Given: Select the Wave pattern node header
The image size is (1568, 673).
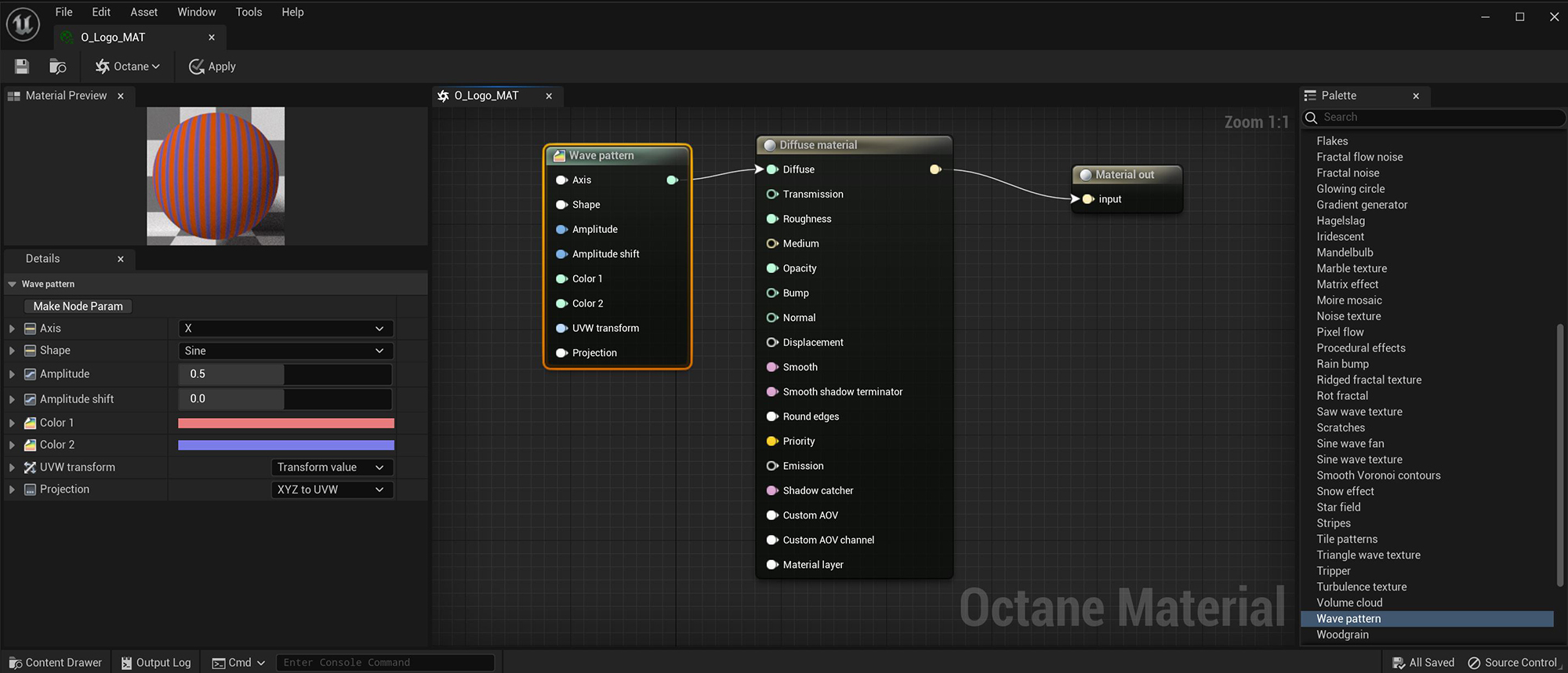Looking at the screenshot, I should coord(618,155).
